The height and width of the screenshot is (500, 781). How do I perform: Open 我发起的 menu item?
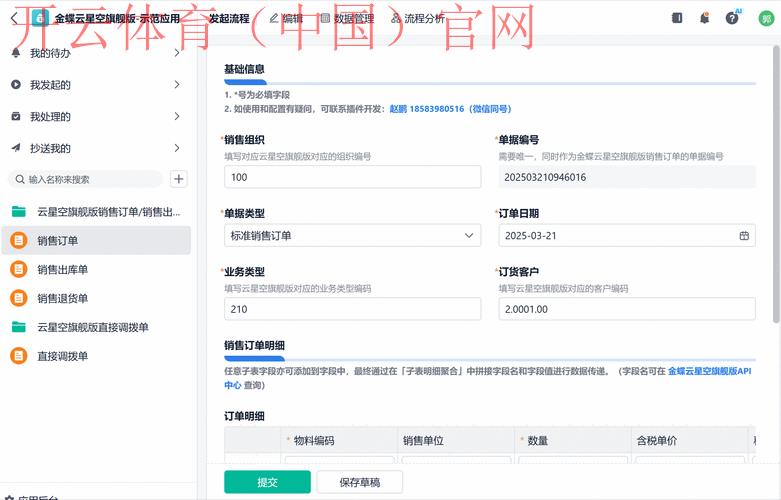pyautogui.click(x=96, y=85)
